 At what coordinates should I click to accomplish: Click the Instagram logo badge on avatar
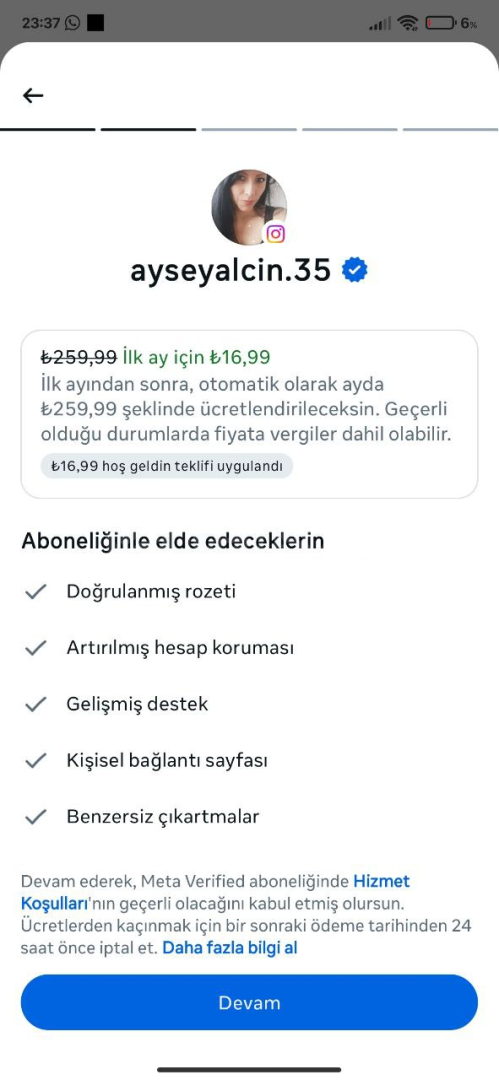tap(276, 234)
